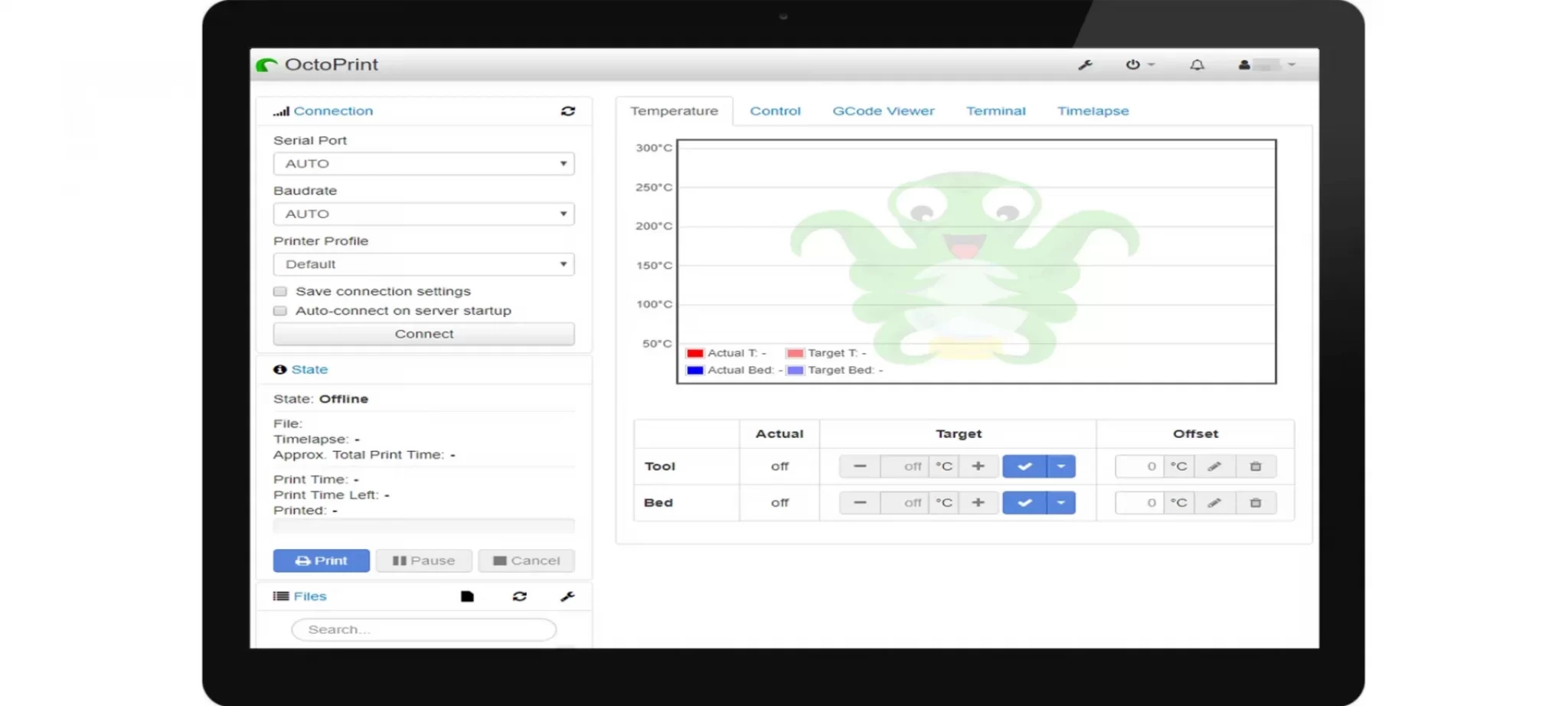This screenshot has width=1568, height=706.
Task: Click the Cancel print button
Action: point(526,561)
